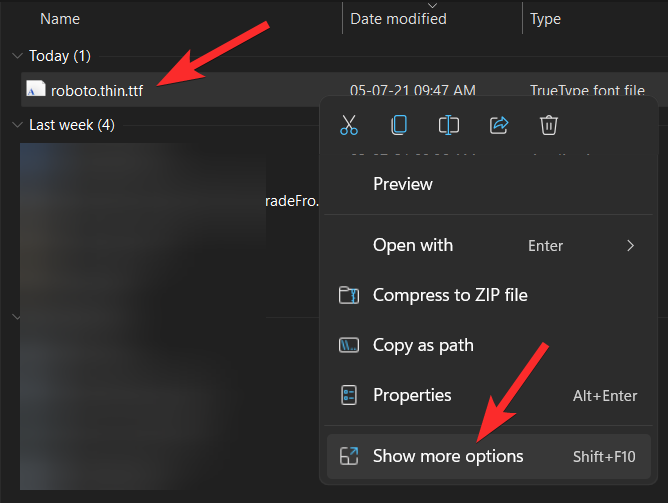The height and width of the screenshot is (503, 668).
Task: Click the TrueType font file type cell
Action: coord(587,90)
